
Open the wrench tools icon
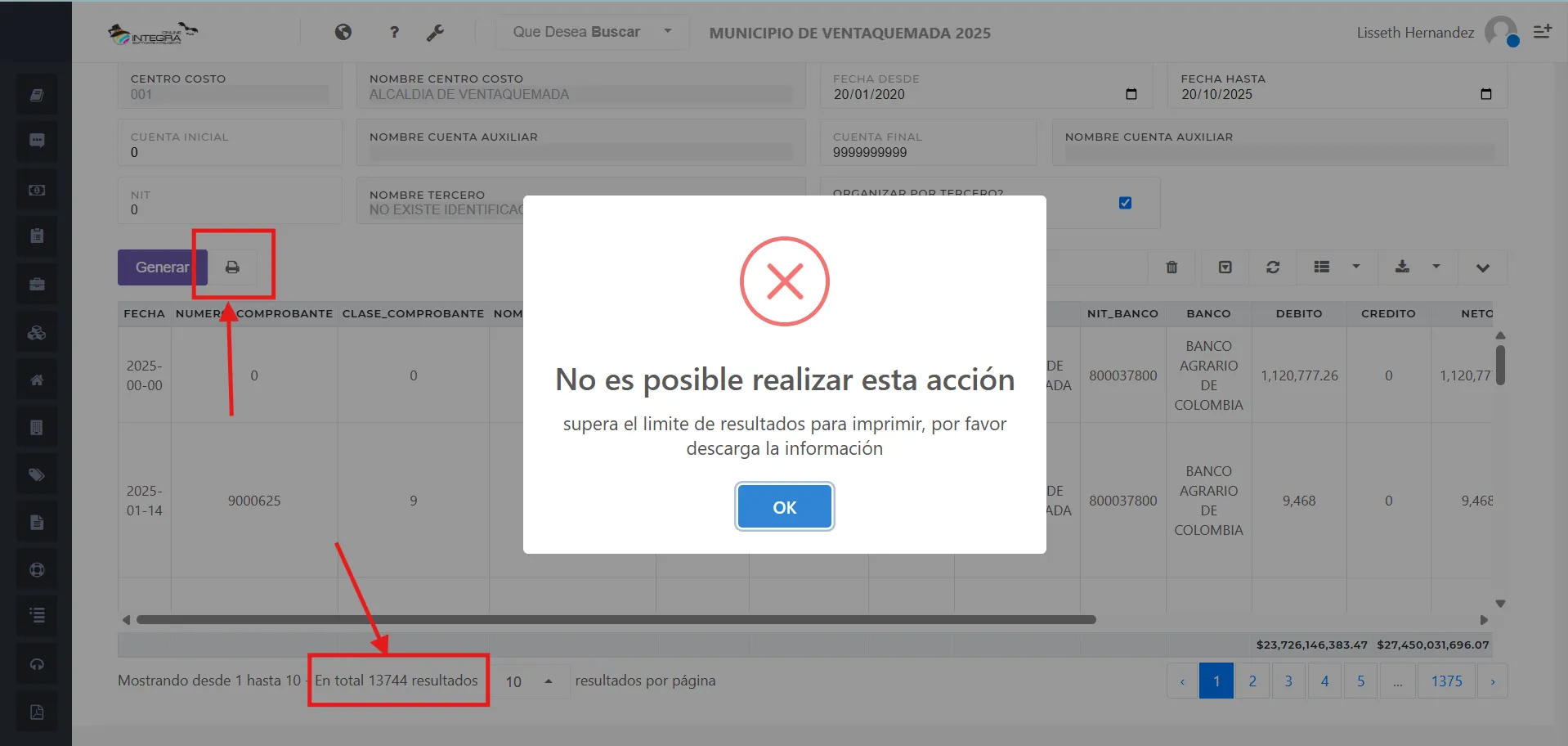click(x=436, y=32)
